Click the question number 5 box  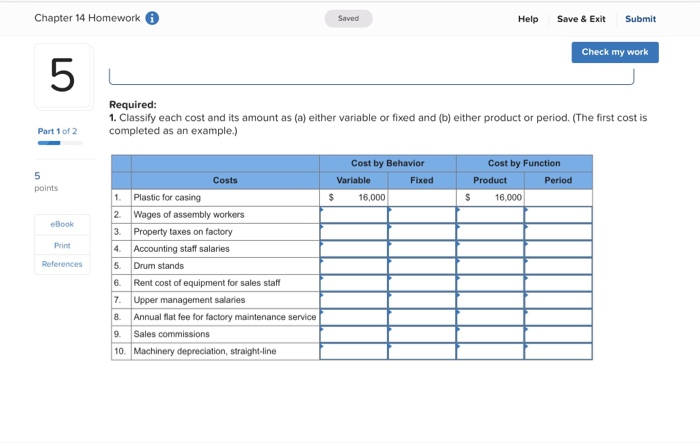pyautogui.click(x=63, y=76)
